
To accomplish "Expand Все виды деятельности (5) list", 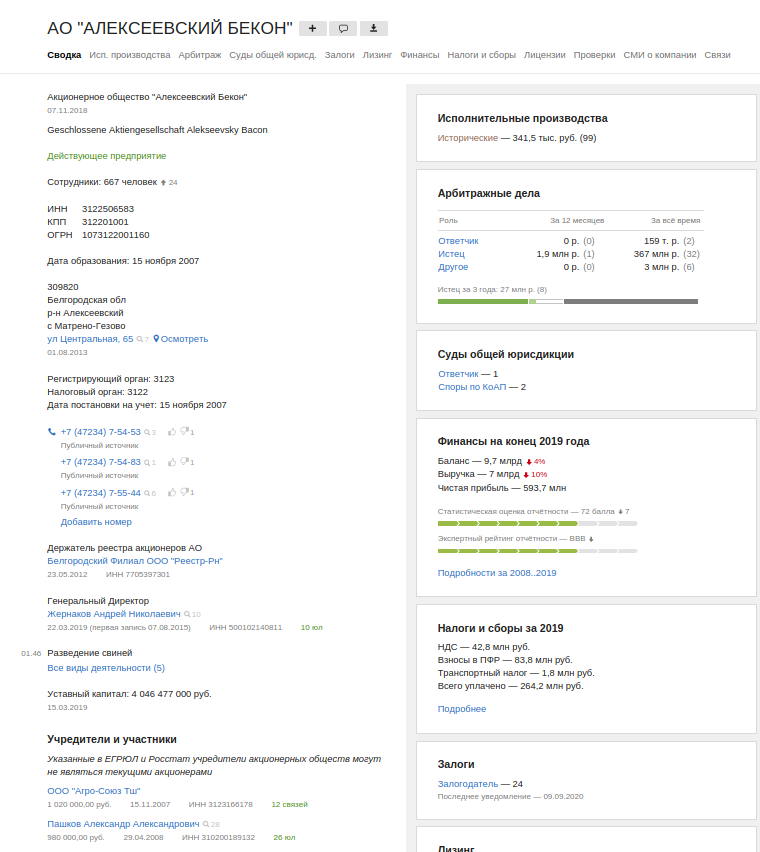I will tap(106, 668).
